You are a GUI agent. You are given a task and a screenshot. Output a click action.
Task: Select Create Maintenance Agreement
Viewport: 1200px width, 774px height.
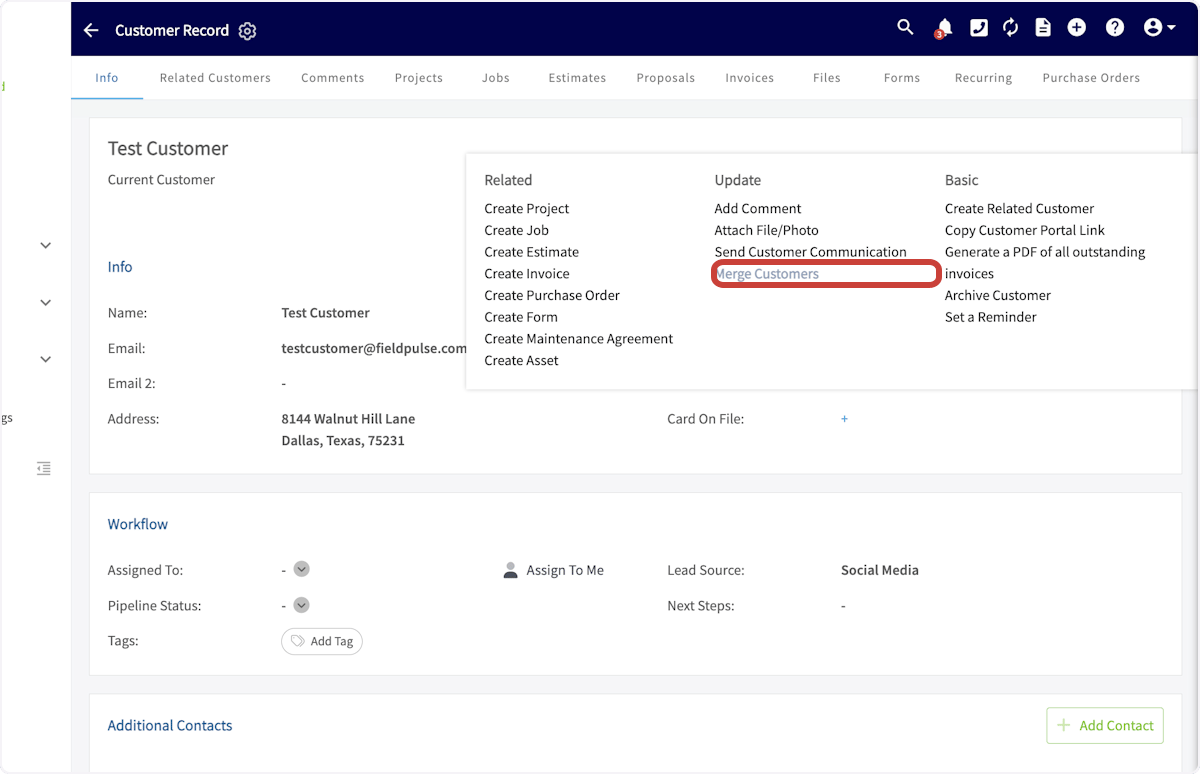coord(579,339)
